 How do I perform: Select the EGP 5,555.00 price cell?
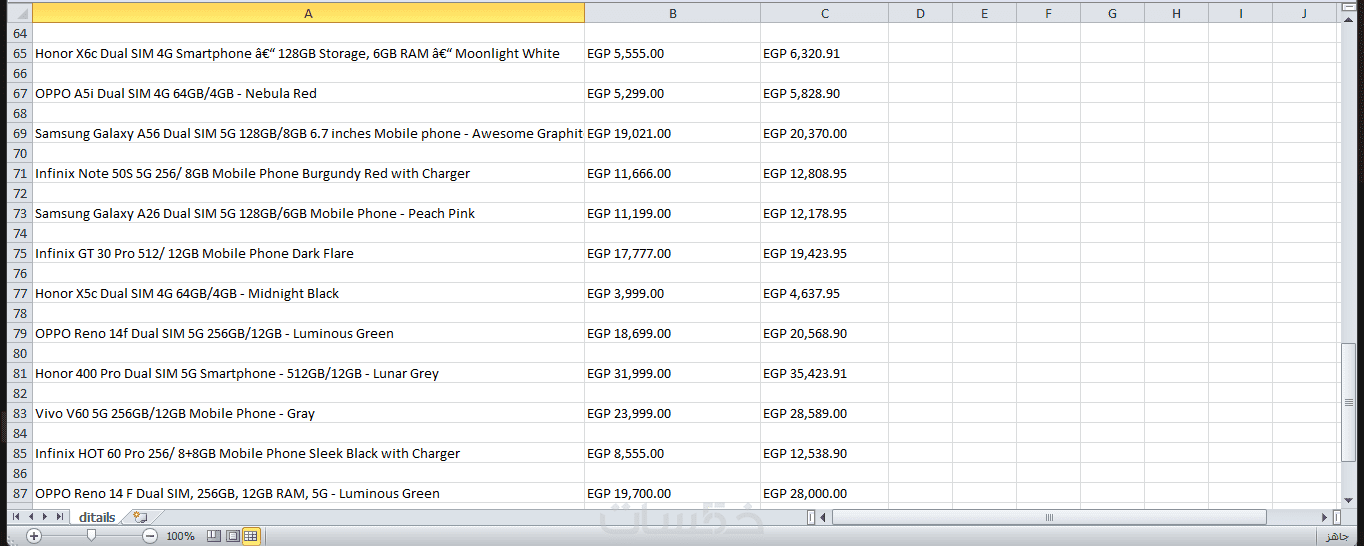coord(672,53)
